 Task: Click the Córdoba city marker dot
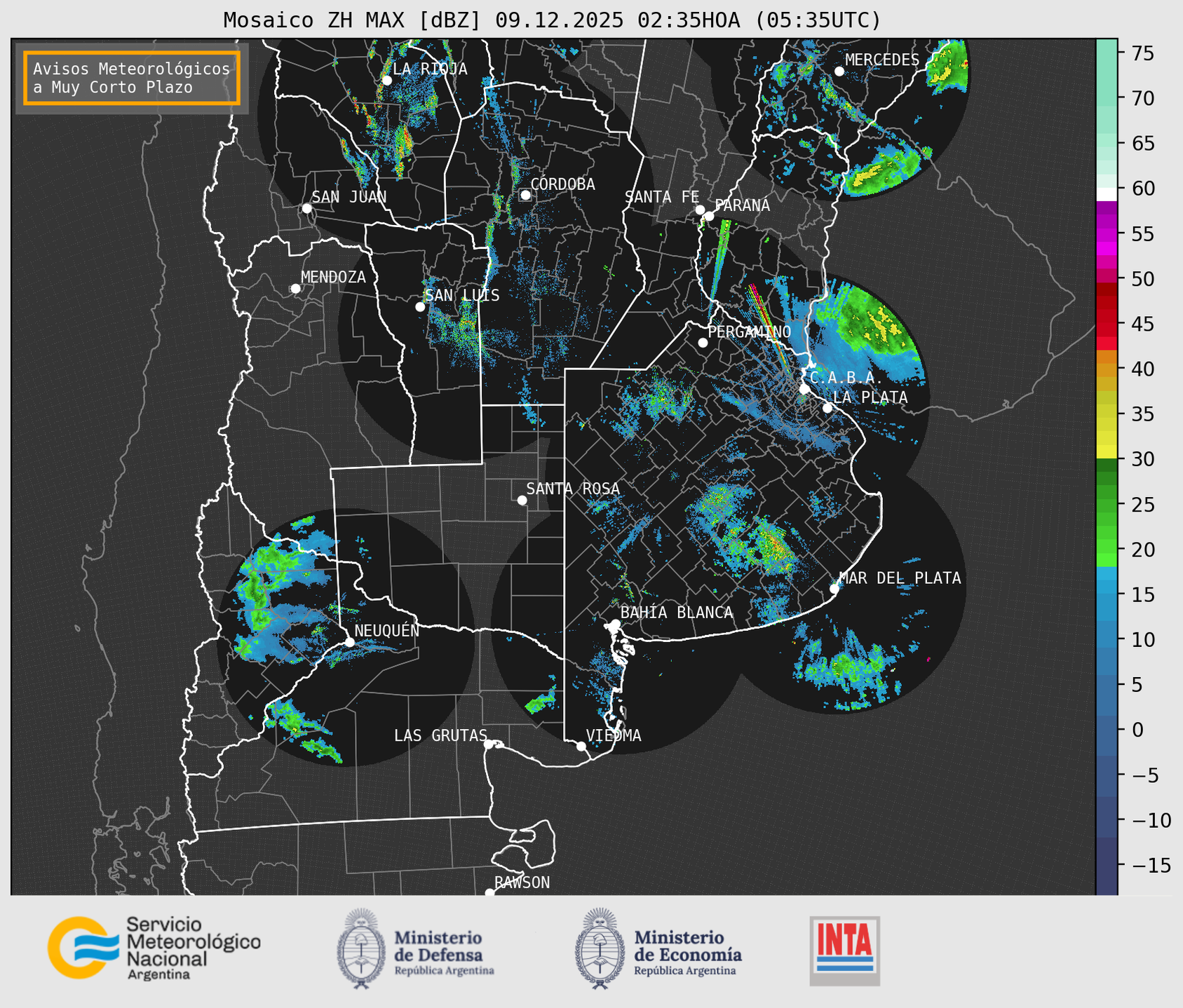(525, 195)
